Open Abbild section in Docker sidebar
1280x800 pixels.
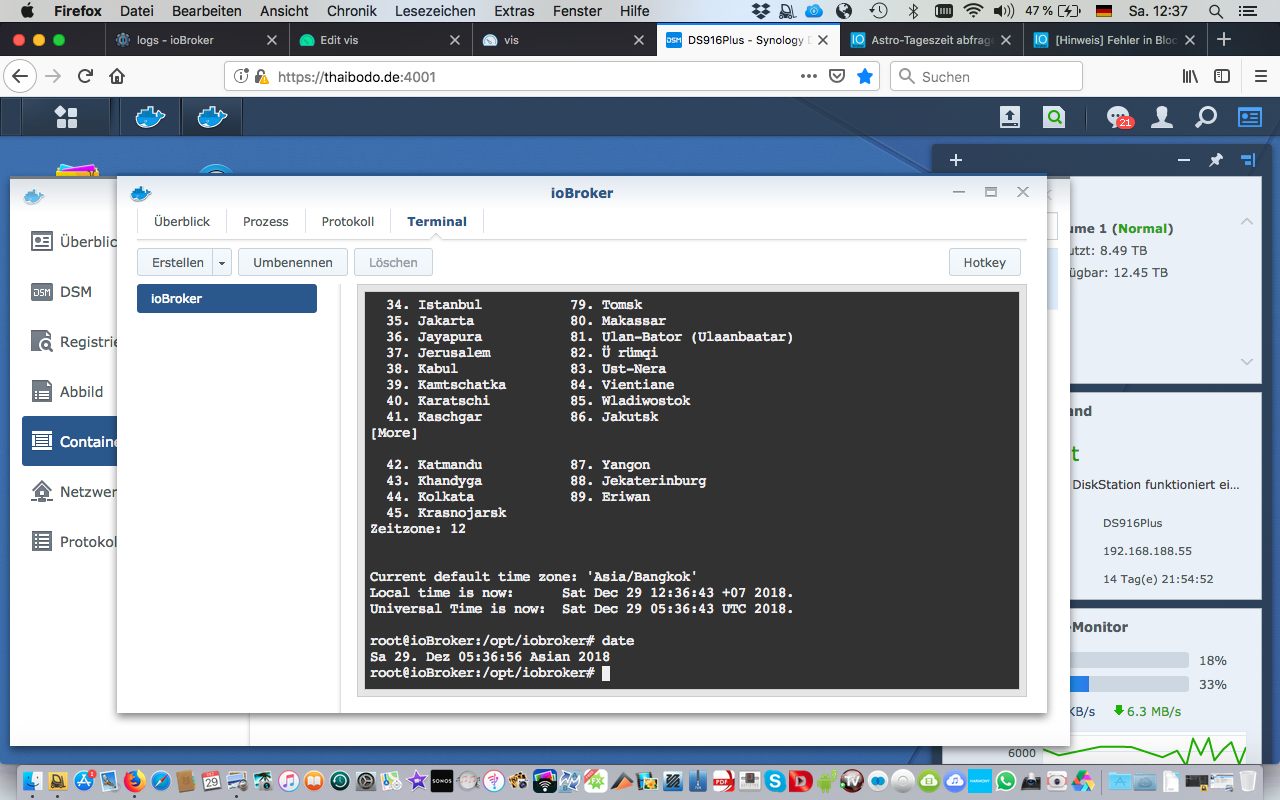click(70, 392)
